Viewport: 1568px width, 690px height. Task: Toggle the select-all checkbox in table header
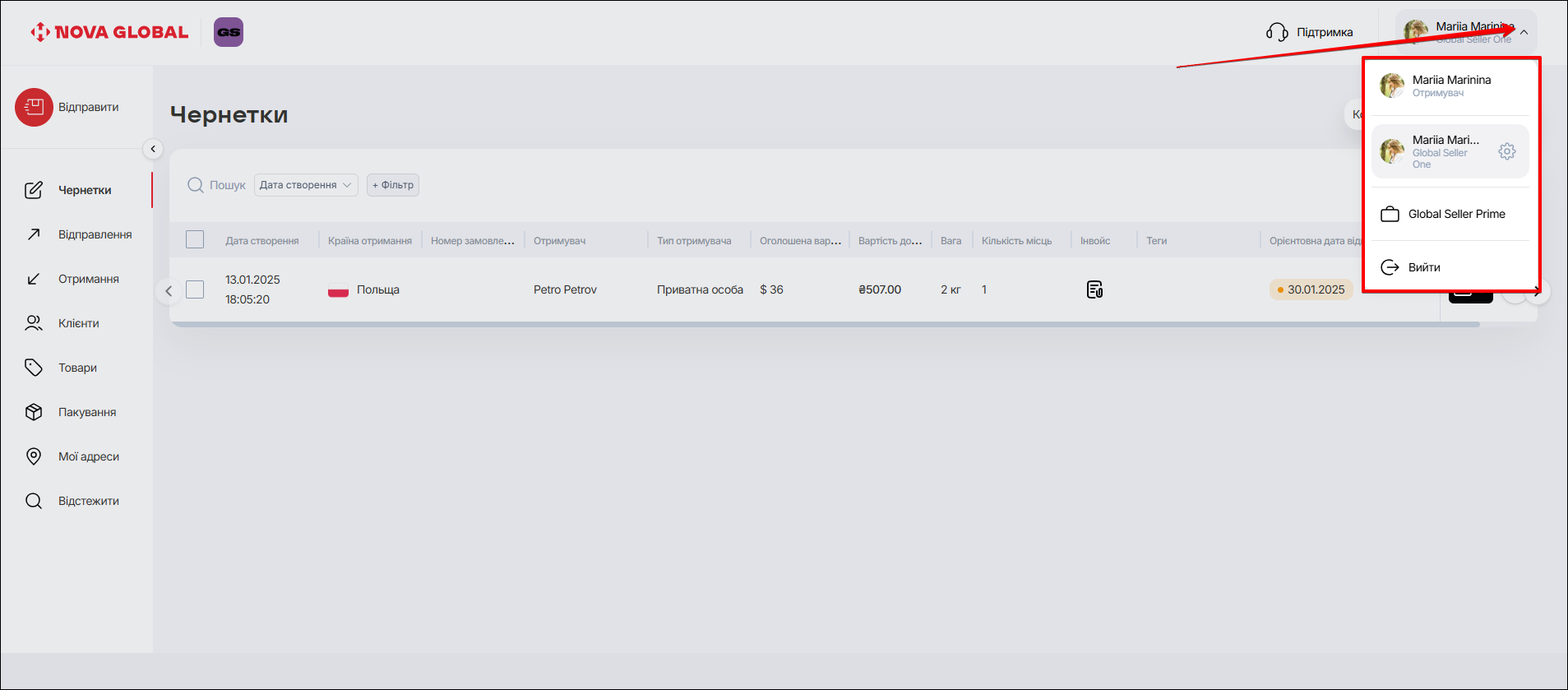195,240
